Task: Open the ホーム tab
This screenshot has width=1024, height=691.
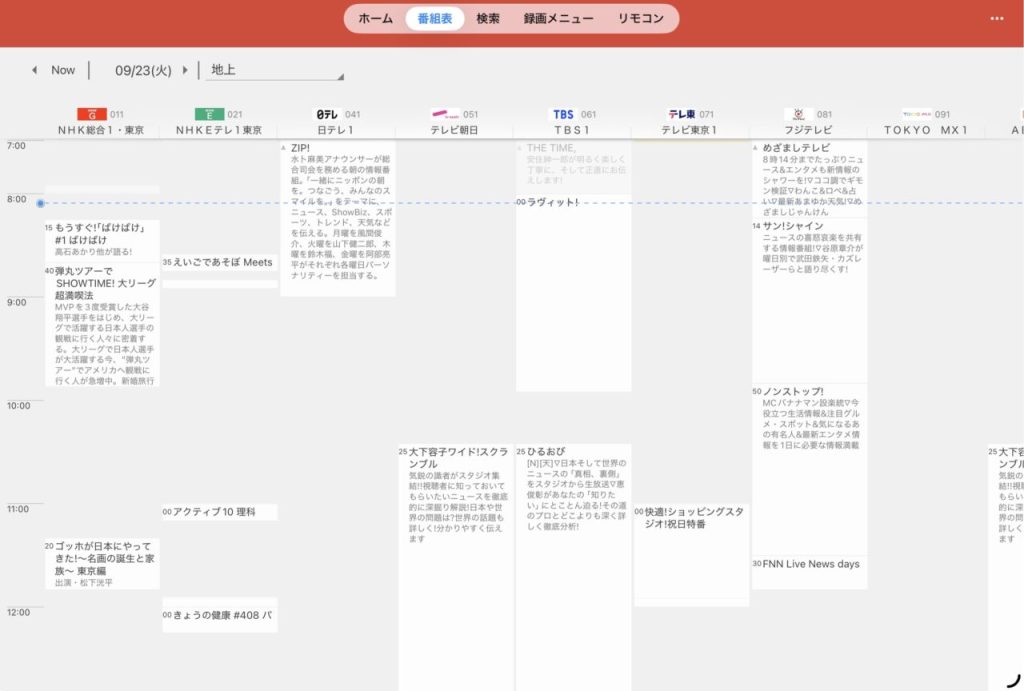Action: 376,18
